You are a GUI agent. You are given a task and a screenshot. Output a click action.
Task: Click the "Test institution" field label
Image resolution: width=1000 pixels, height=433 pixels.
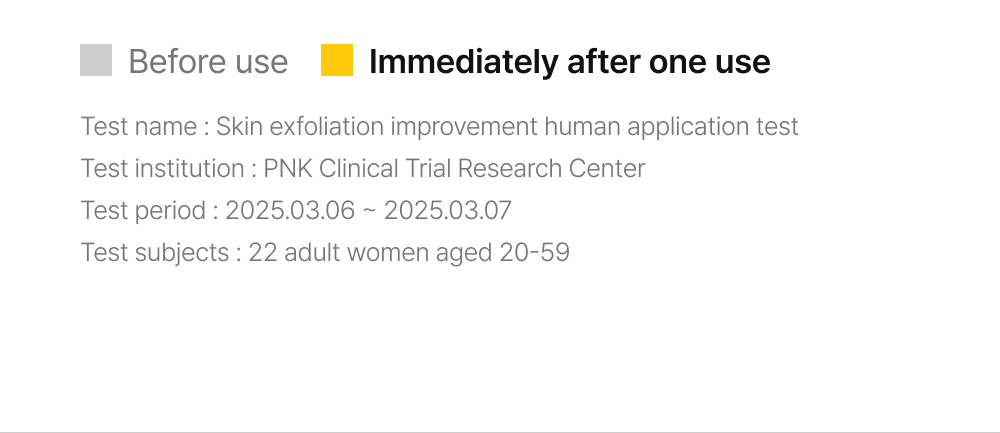(162, 168)
